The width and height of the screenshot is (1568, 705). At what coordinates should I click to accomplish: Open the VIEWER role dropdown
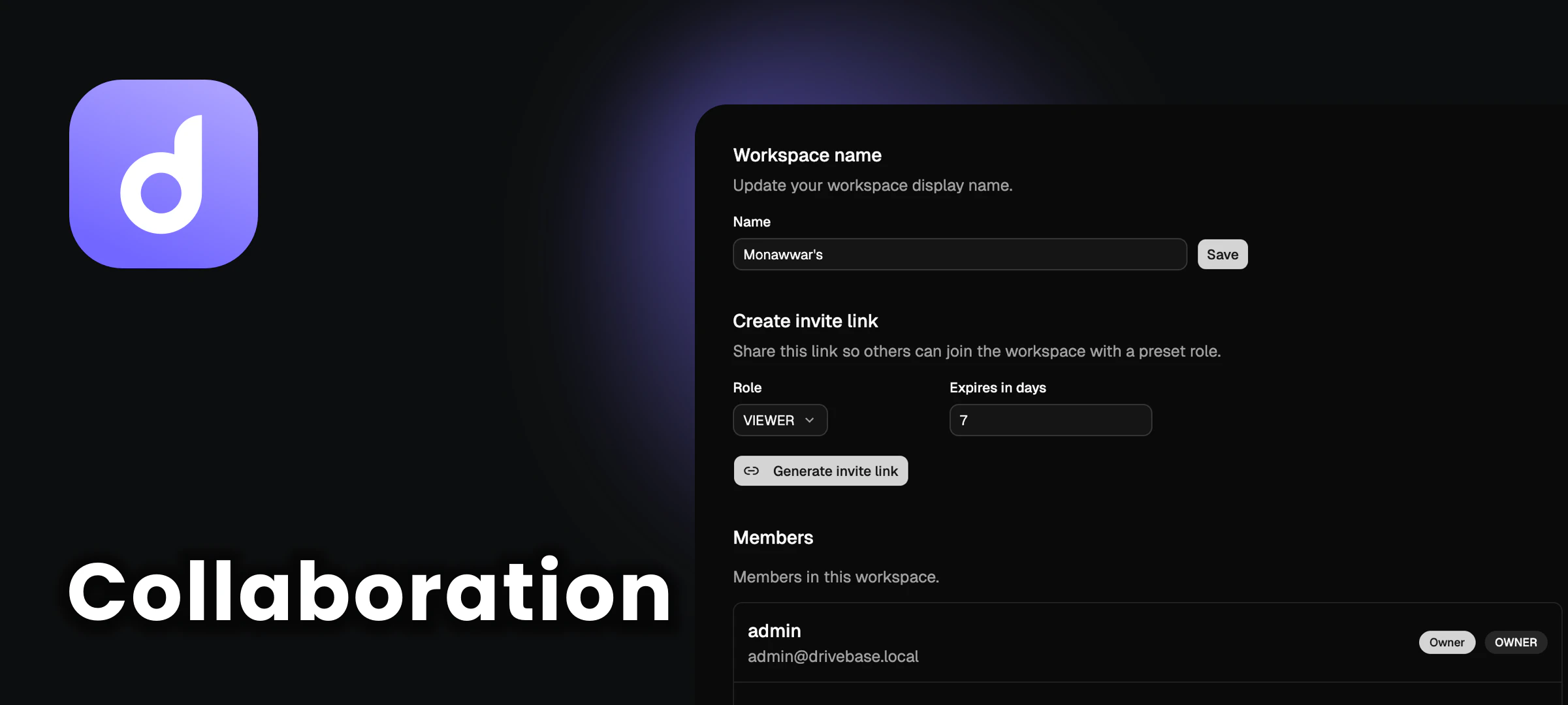tap(779, 420)
